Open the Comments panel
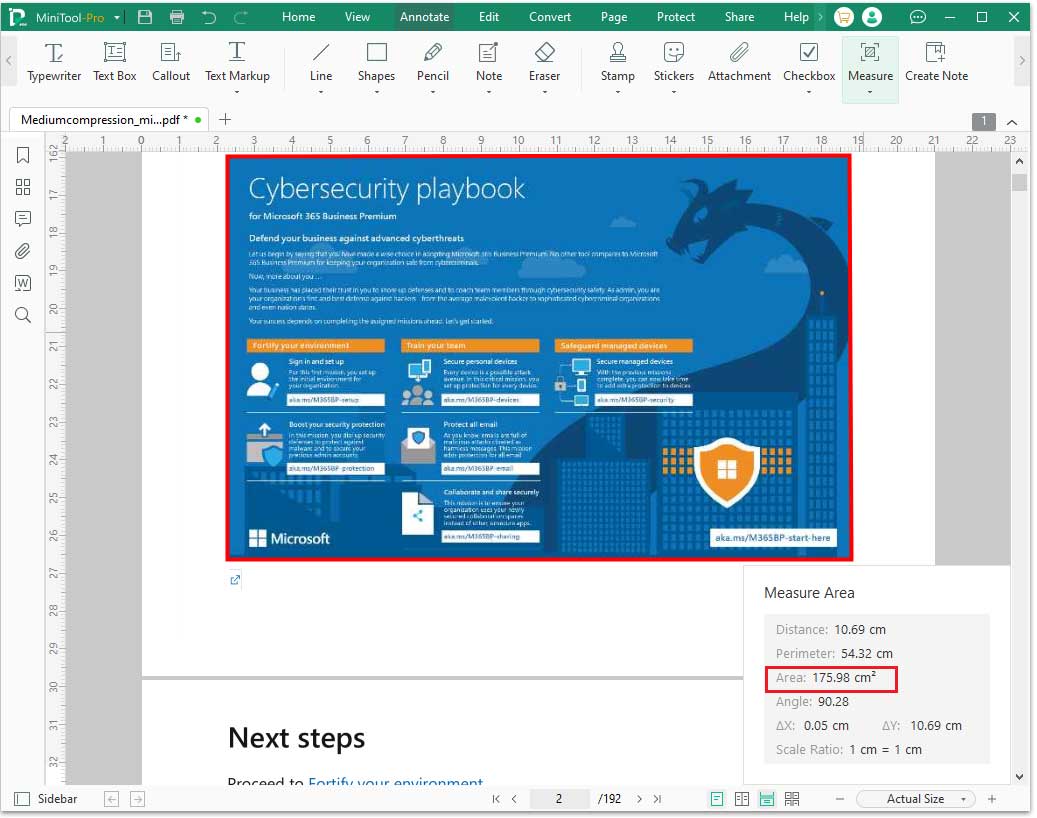 pyautogui.click(x=23, y=219)
